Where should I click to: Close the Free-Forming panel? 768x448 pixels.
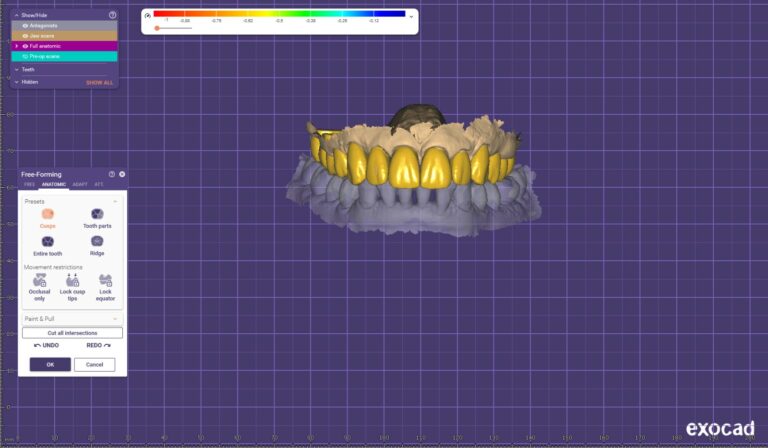coord(122,174)
